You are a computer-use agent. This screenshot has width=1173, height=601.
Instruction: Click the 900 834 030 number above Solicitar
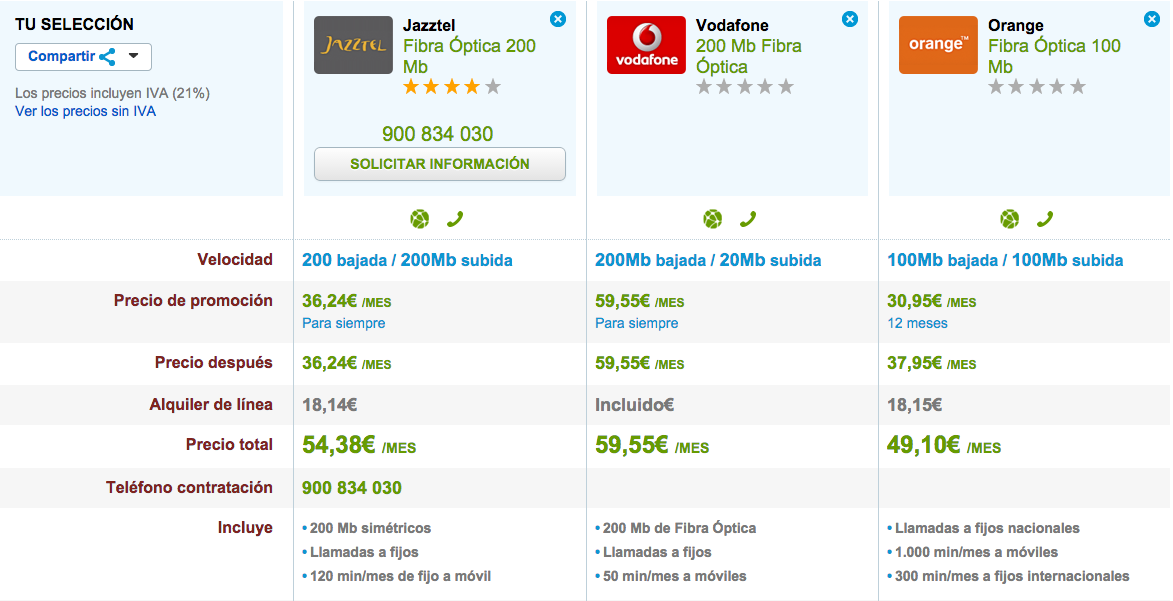coord(438,134)
